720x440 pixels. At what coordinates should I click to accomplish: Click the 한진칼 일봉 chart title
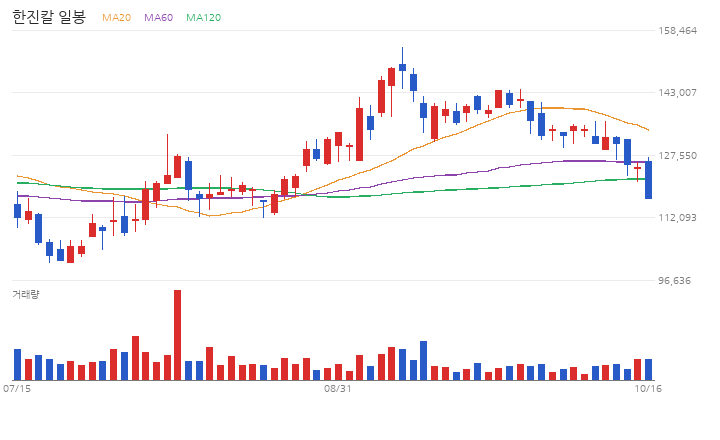tap(49, 17)
